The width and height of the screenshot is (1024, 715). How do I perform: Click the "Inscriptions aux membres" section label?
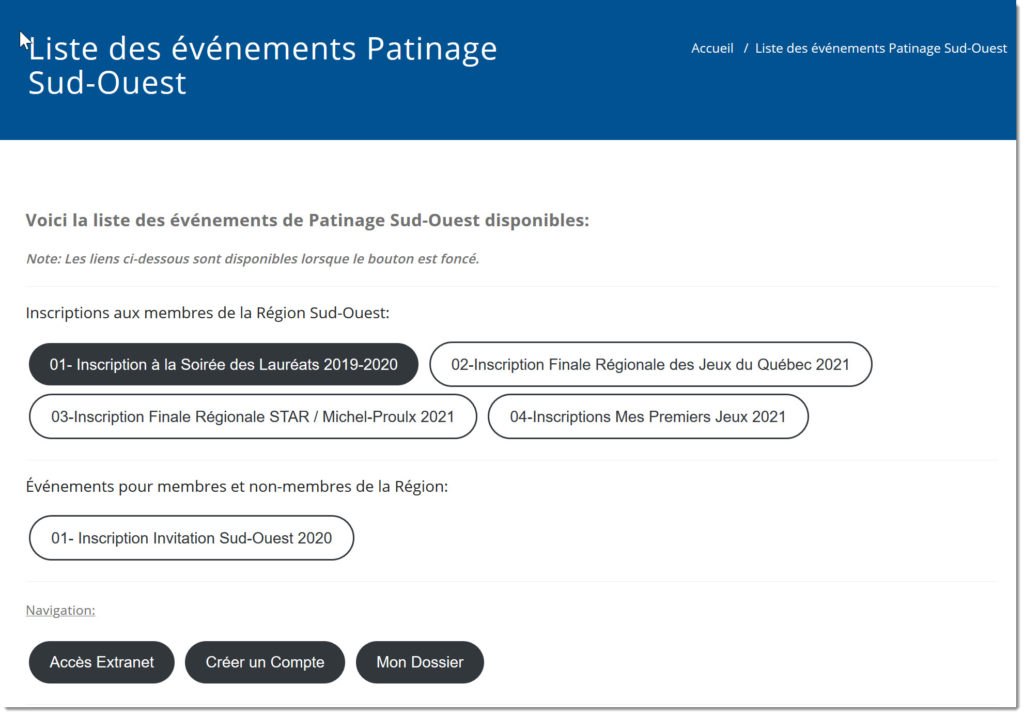(207, 313)
